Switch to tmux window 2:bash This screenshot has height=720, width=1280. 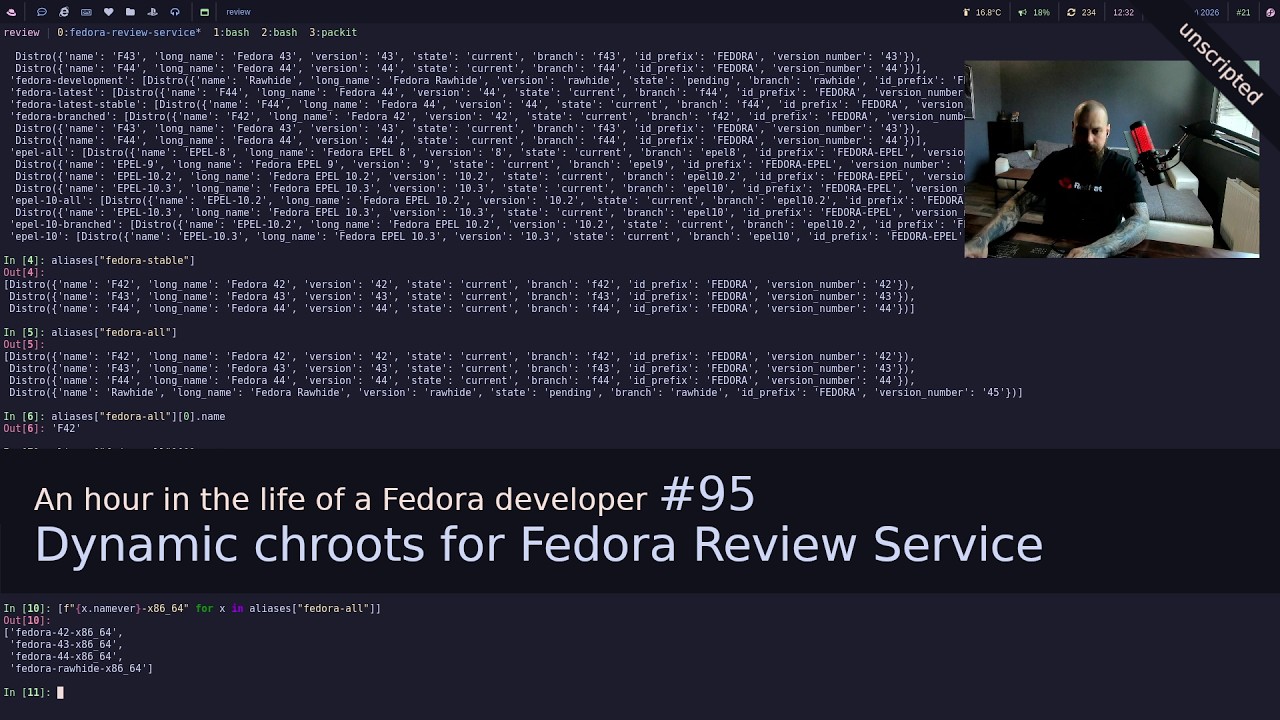pos(279,32)
